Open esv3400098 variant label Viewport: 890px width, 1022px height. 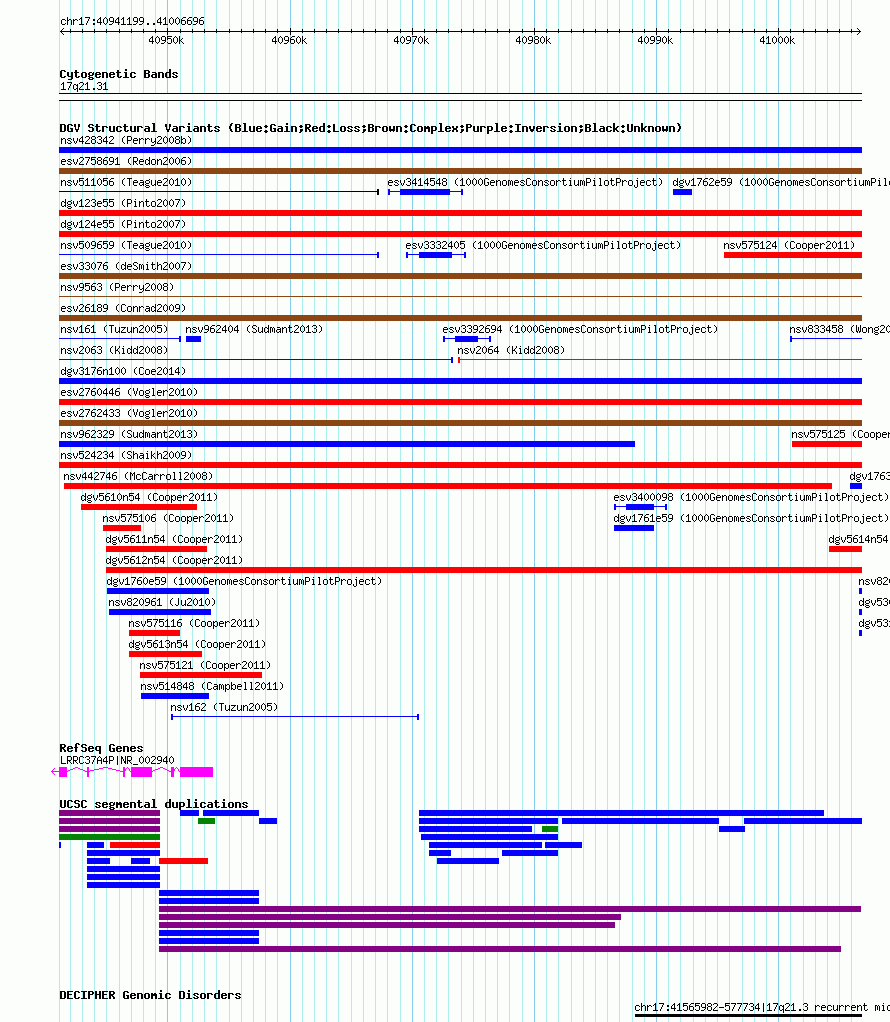(x=751, y=497)
